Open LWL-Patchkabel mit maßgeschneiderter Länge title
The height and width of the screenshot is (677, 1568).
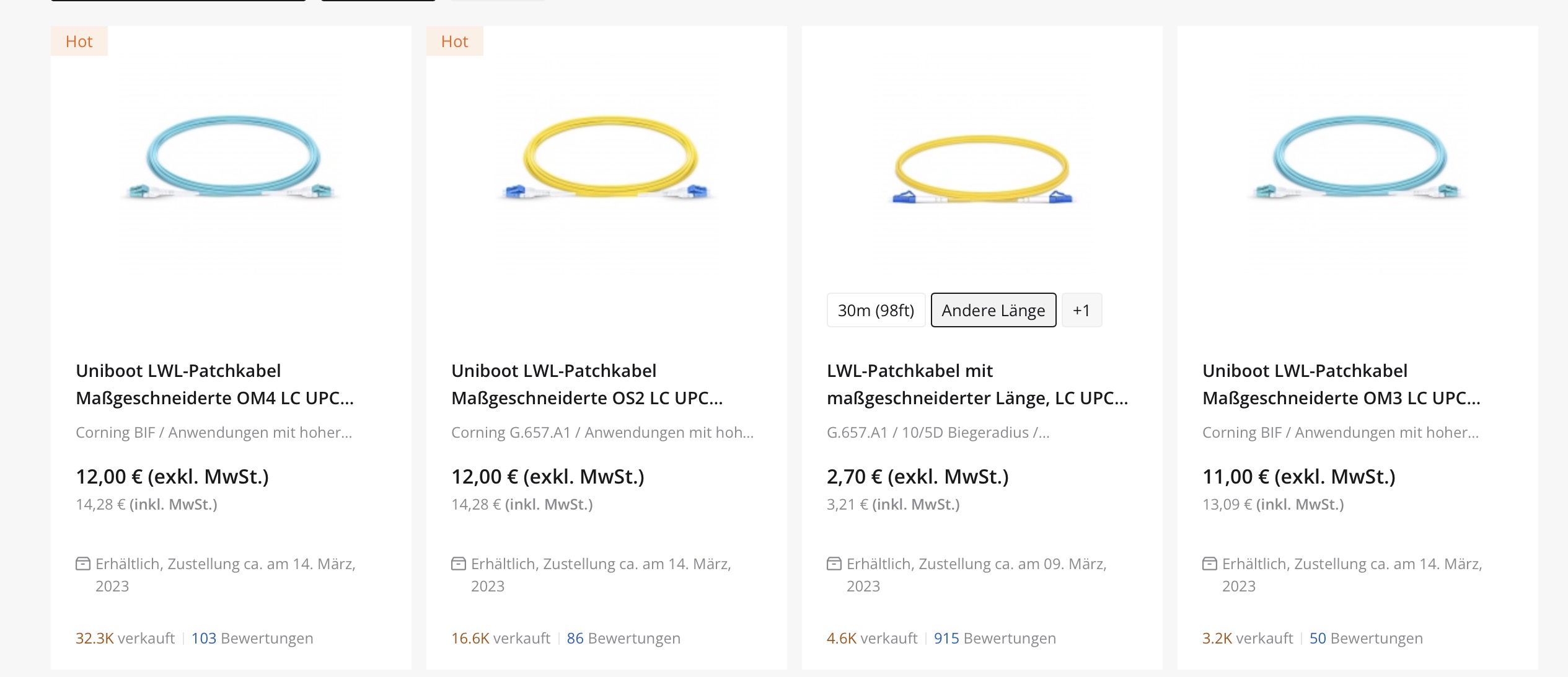[977, 384]
